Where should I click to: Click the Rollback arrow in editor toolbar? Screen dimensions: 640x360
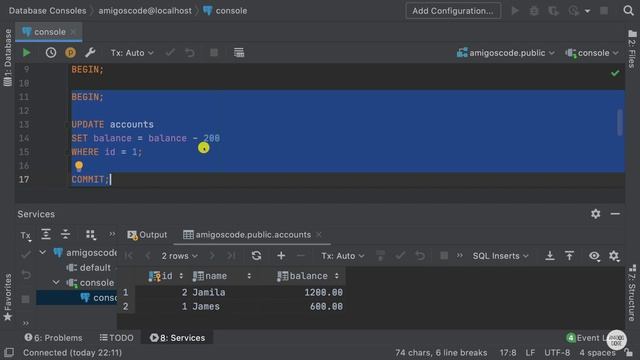coord(190,53)
